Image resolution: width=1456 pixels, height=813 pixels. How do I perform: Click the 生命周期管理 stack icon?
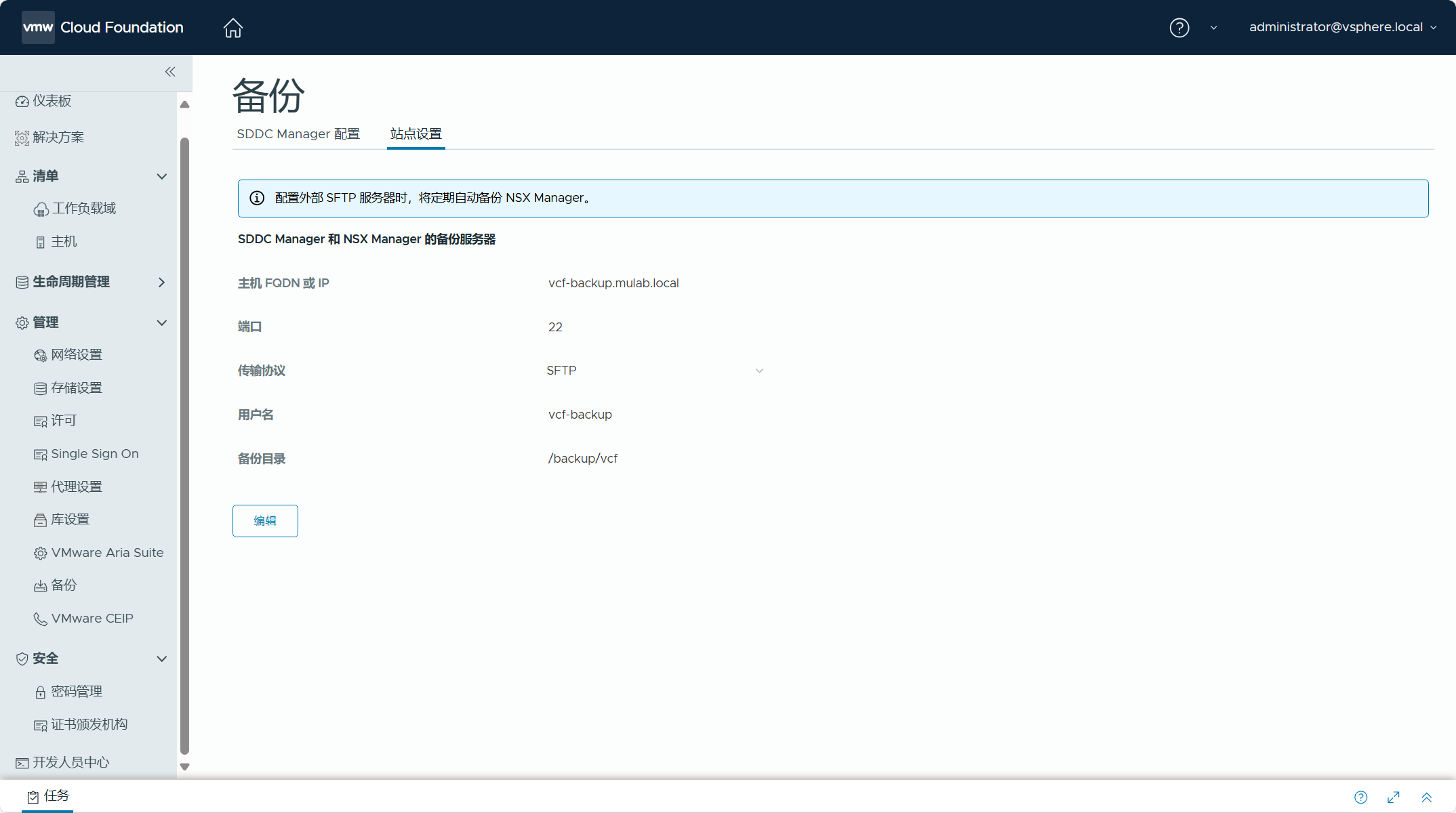(x=22, y=283)
